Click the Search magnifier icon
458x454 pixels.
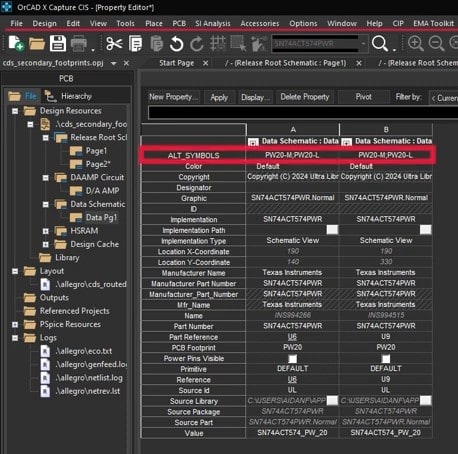point(380,43)
